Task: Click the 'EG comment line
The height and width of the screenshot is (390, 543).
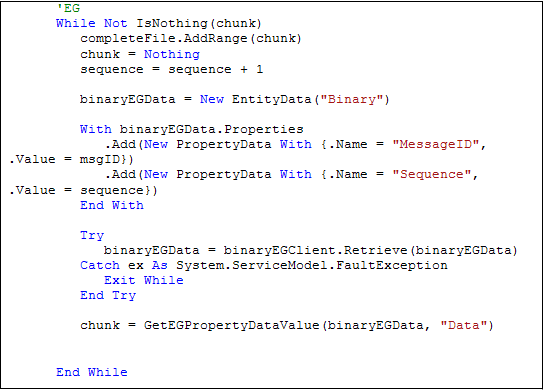Action: point(68,8)
